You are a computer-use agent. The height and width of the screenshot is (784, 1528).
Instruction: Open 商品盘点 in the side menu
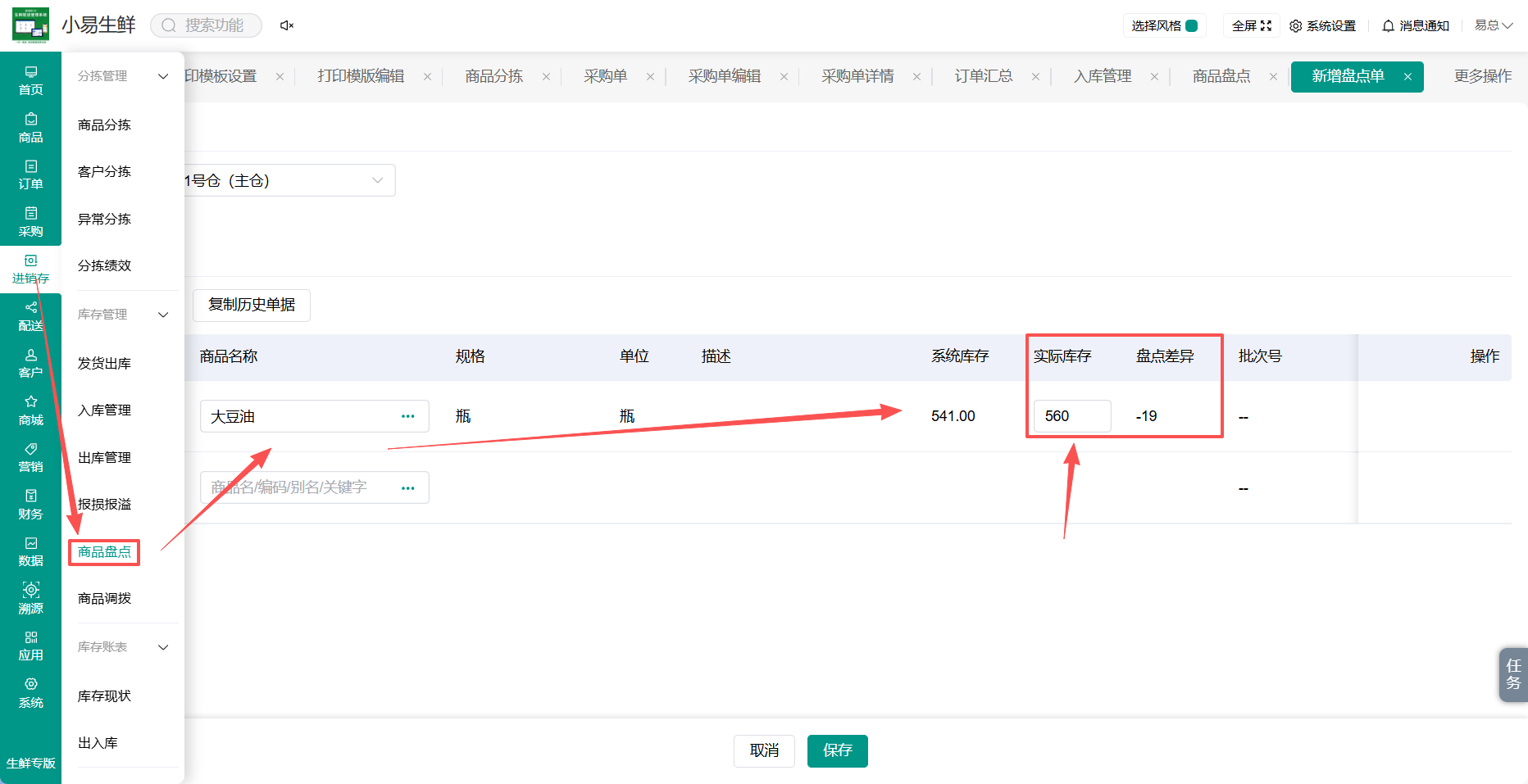coord(104,552)
